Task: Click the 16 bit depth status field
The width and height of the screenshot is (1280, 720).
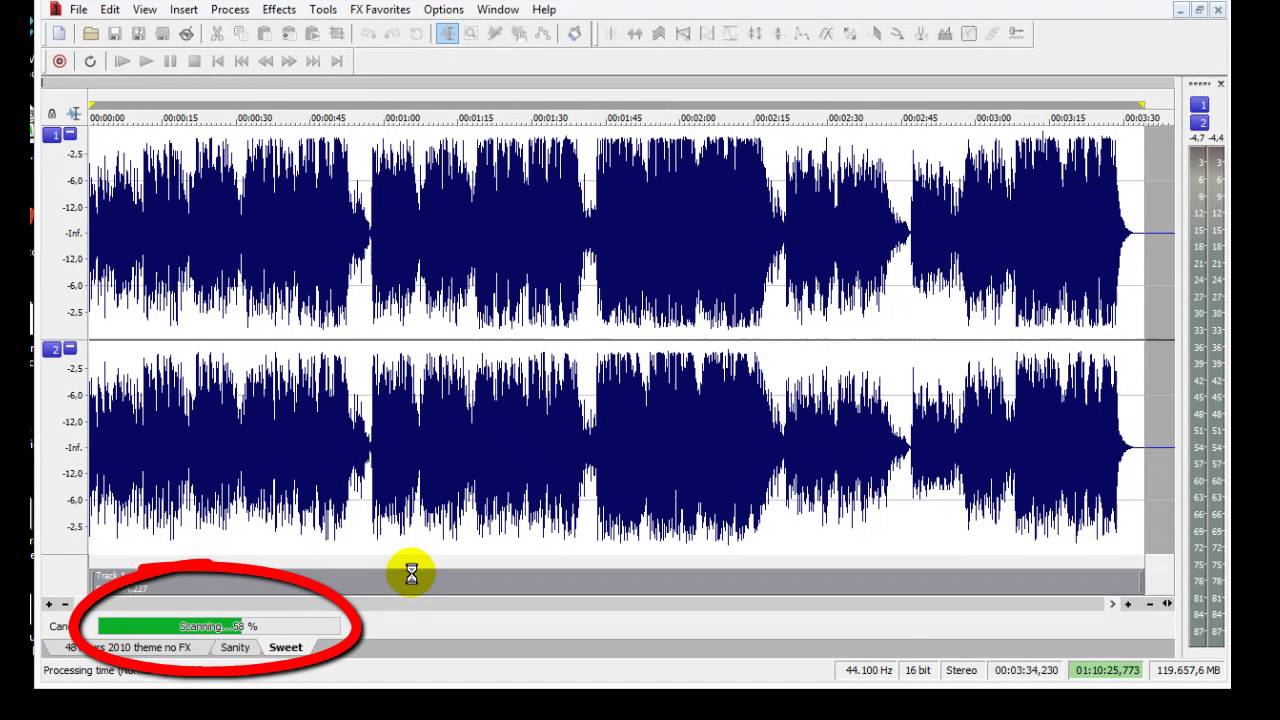Action: (919, 670)
